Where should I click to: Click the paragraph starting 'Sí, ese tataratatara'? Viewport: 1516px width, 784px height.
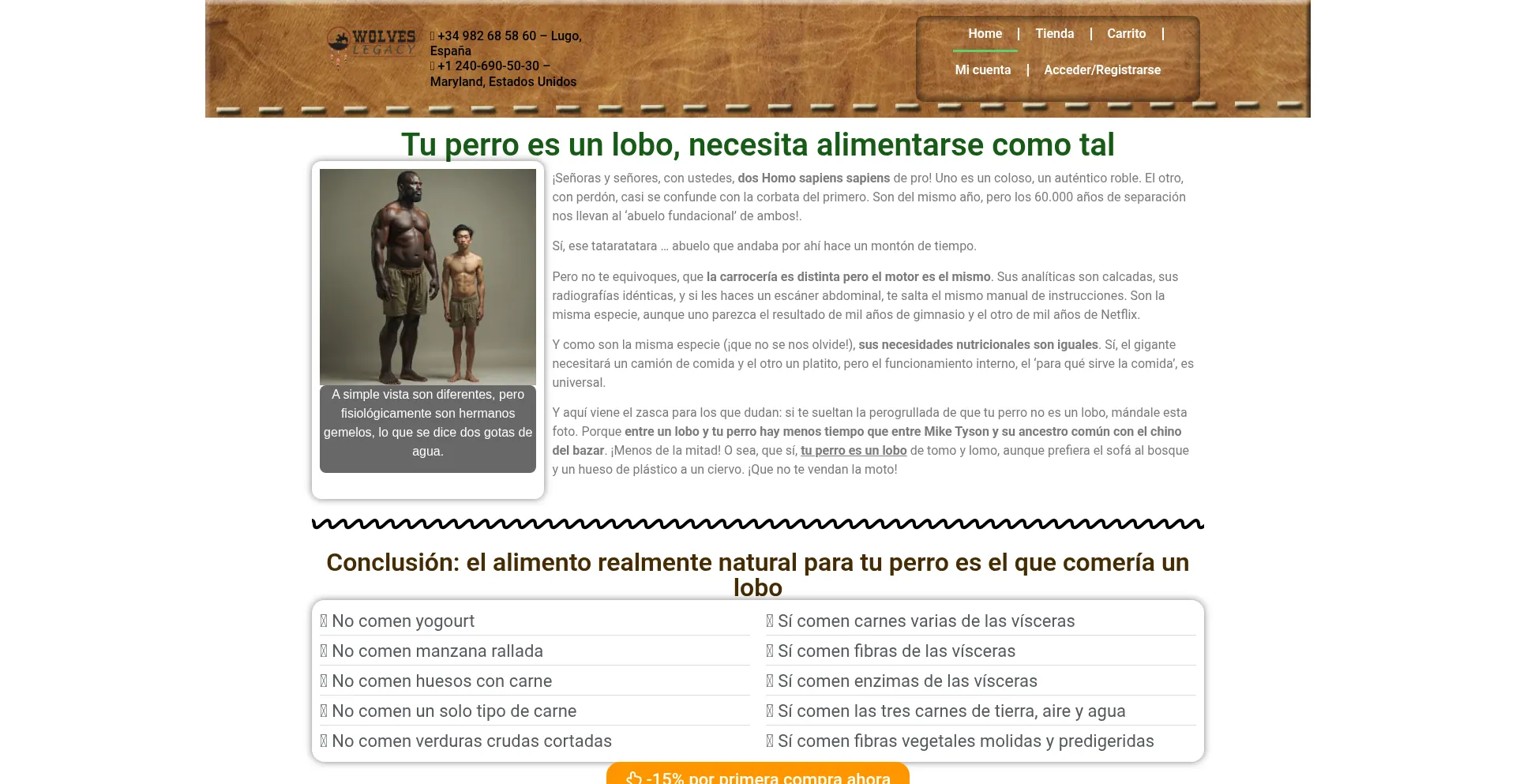(764, 246)
